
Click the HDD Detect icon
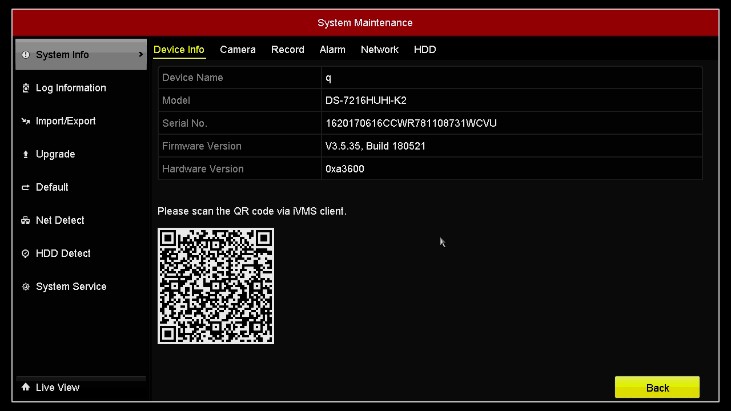26,253
